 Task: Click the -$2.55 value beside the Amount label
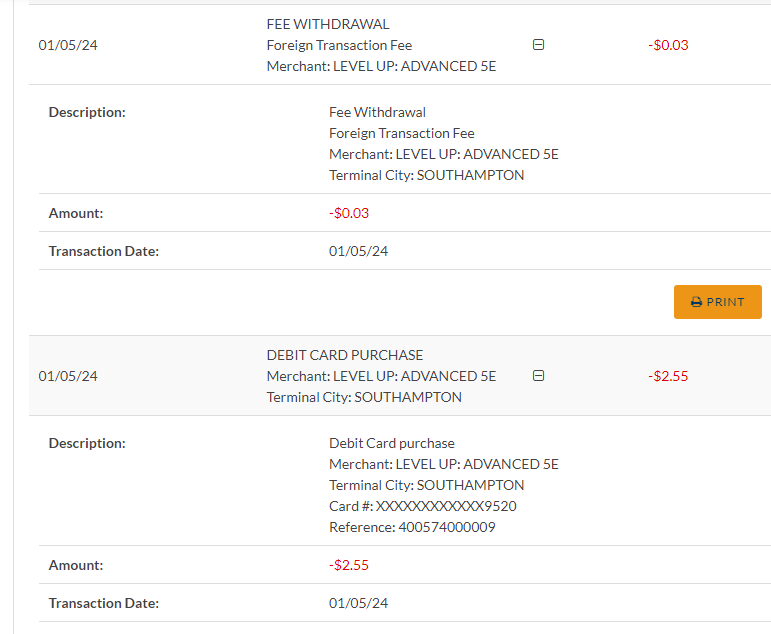point(349,565)
